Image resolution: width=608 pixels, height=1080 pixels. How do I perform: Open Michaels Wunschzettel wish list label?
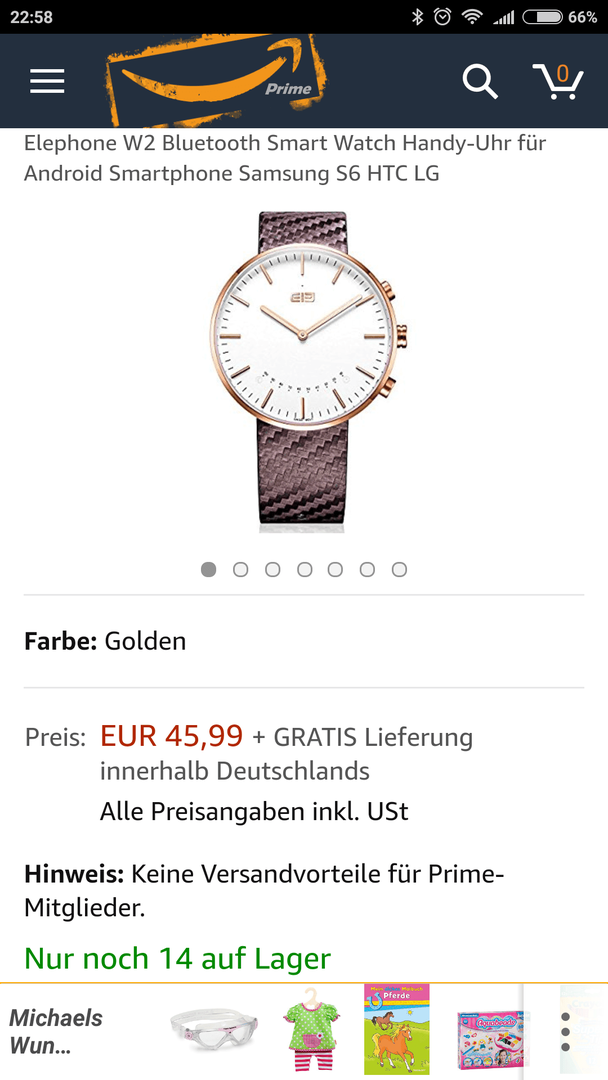point(56,1032)
